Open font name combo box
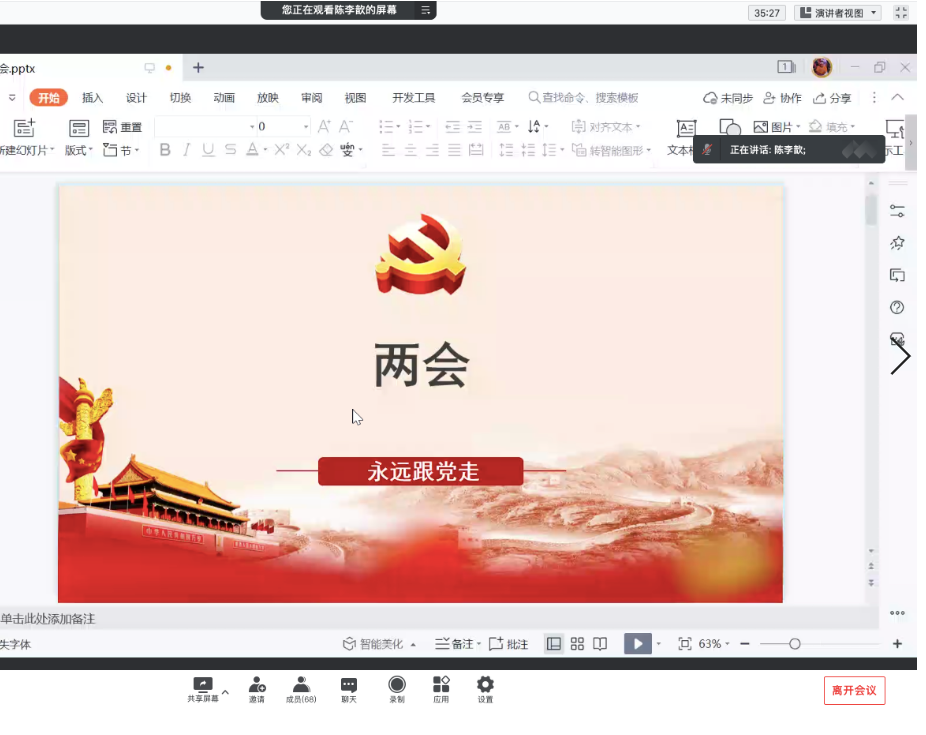Screen dimensions: 926x735 [x=205, y=126]
